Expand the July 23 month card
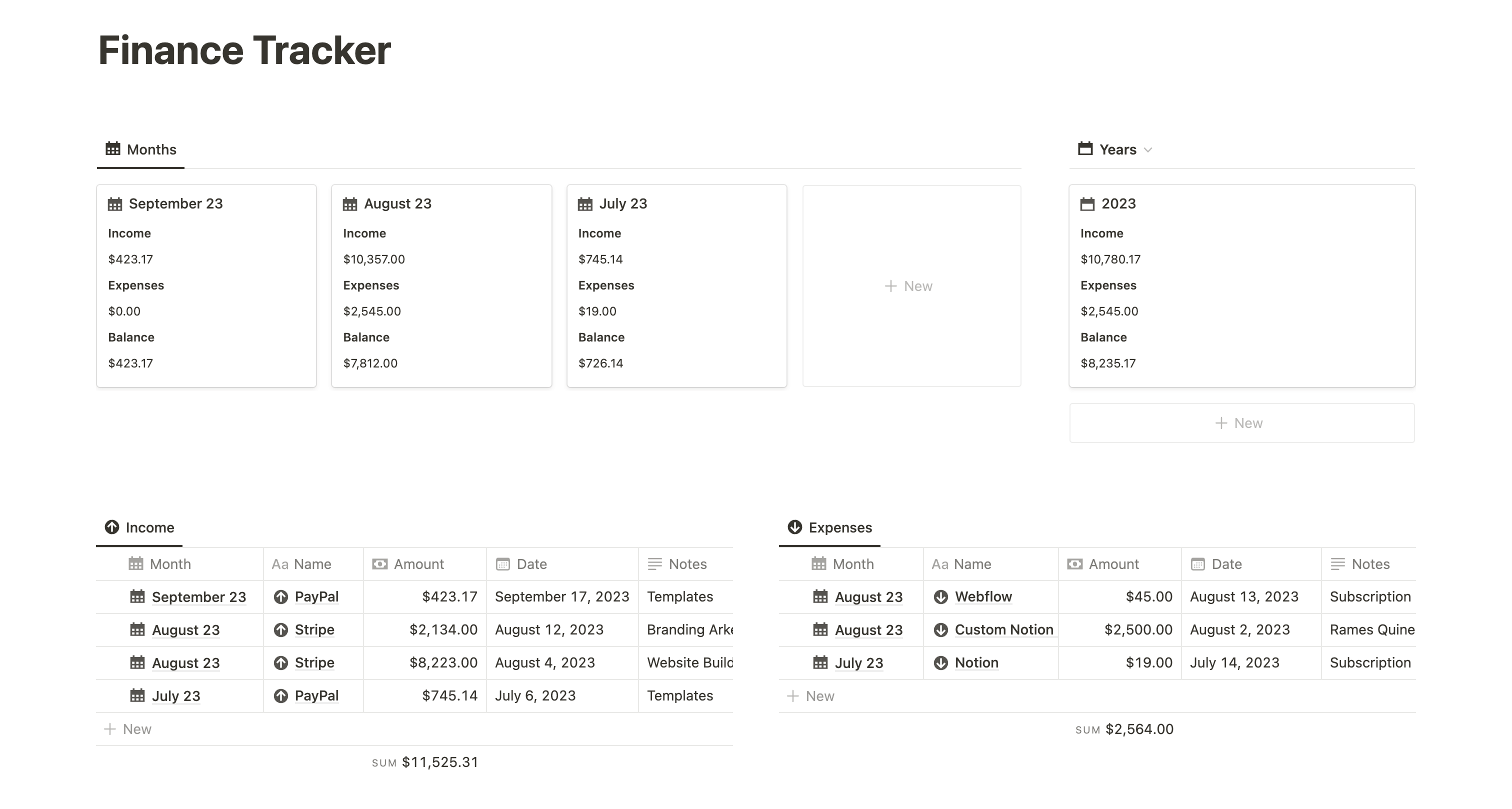Image resolution: width=1512 pixels, height=809 pixels. pyautogui.click(x=621, y=204)
